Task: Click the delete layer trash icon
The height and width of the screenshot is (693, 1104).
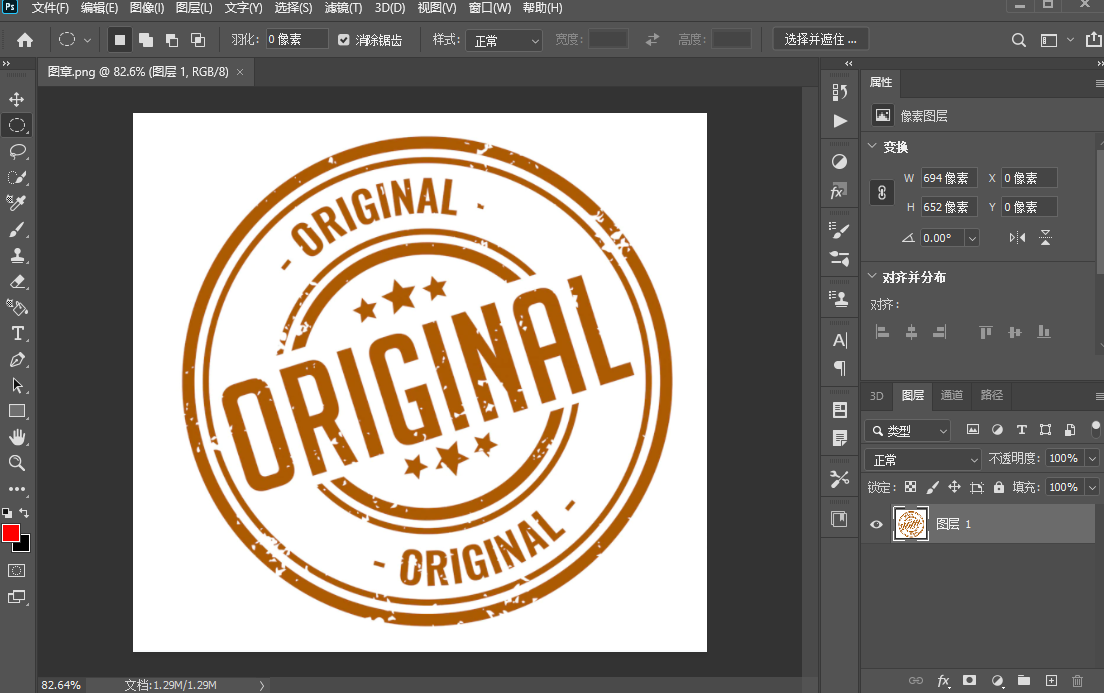Action: [x=1077, y=680]
